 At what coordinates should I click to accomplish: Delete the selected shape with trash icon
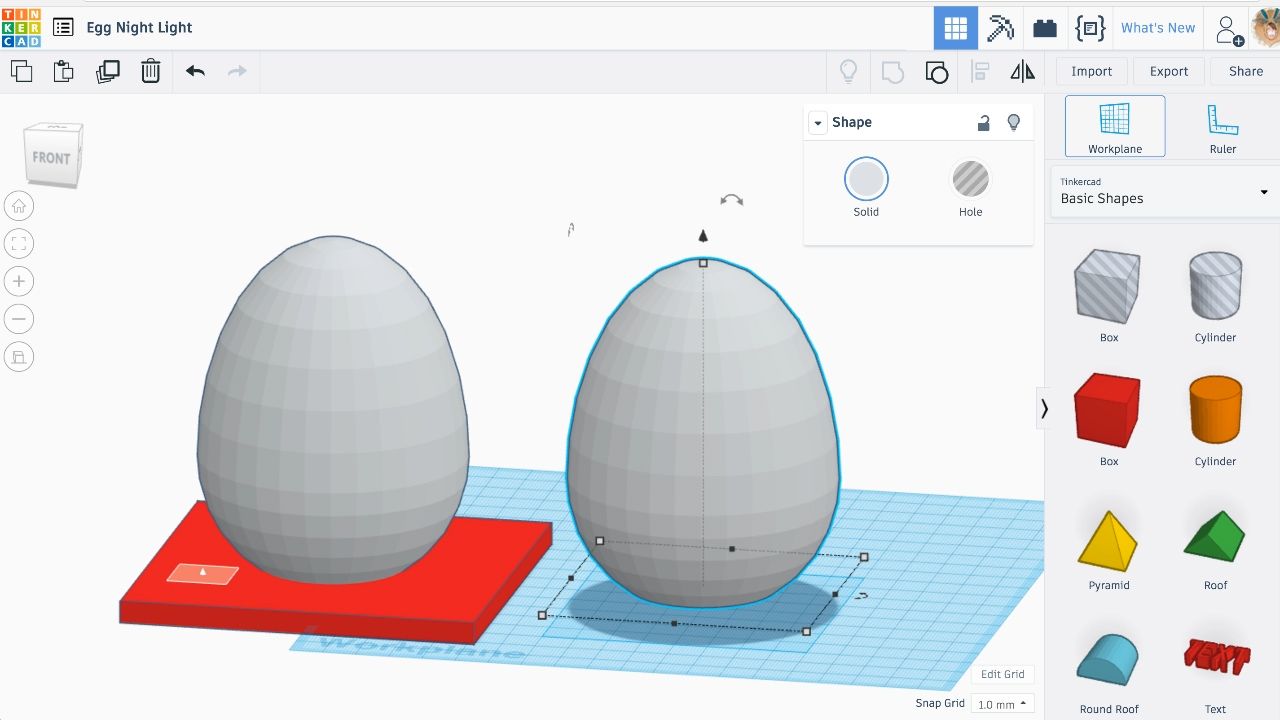(150, 71)
